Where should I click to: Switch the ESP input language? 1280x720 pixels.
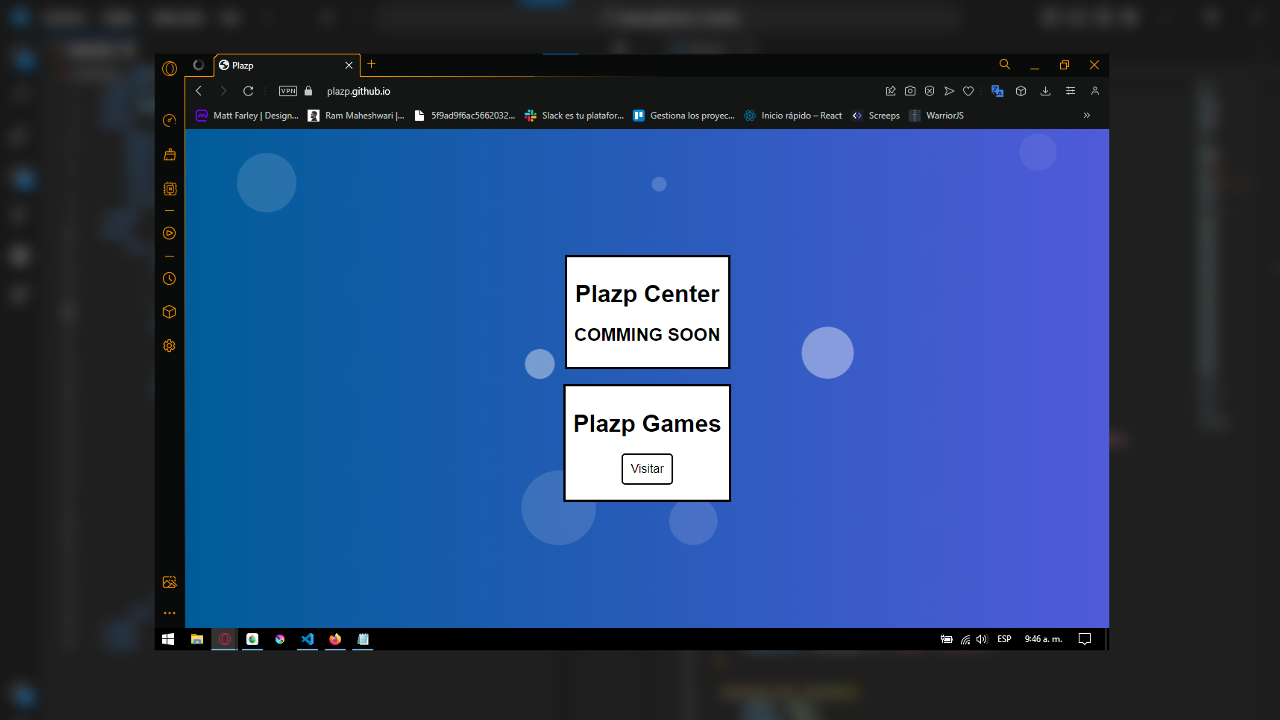pyautogui.click(x=1004, y=639)
